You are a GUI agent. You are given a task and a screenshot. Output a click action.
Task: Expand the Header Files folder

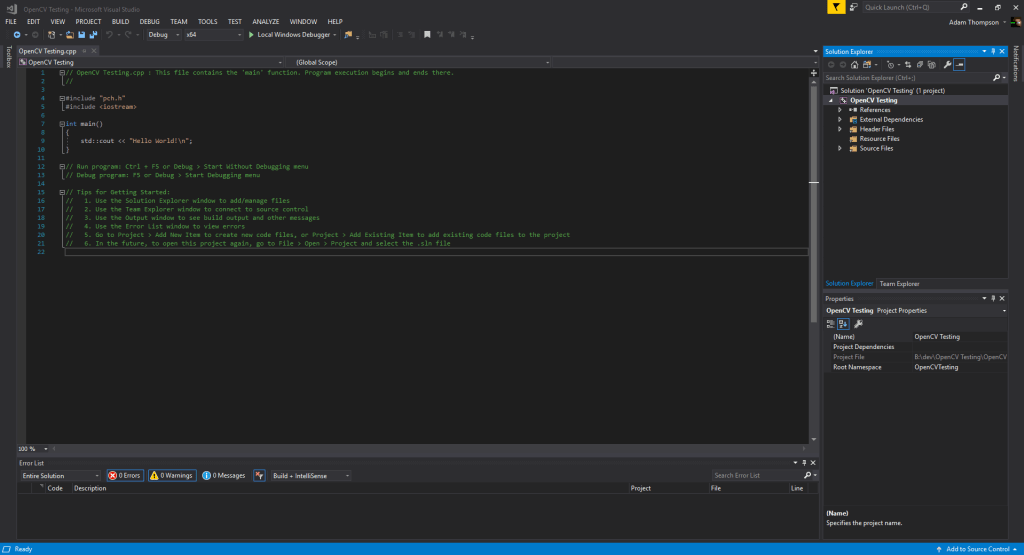[x=840, y=129]
